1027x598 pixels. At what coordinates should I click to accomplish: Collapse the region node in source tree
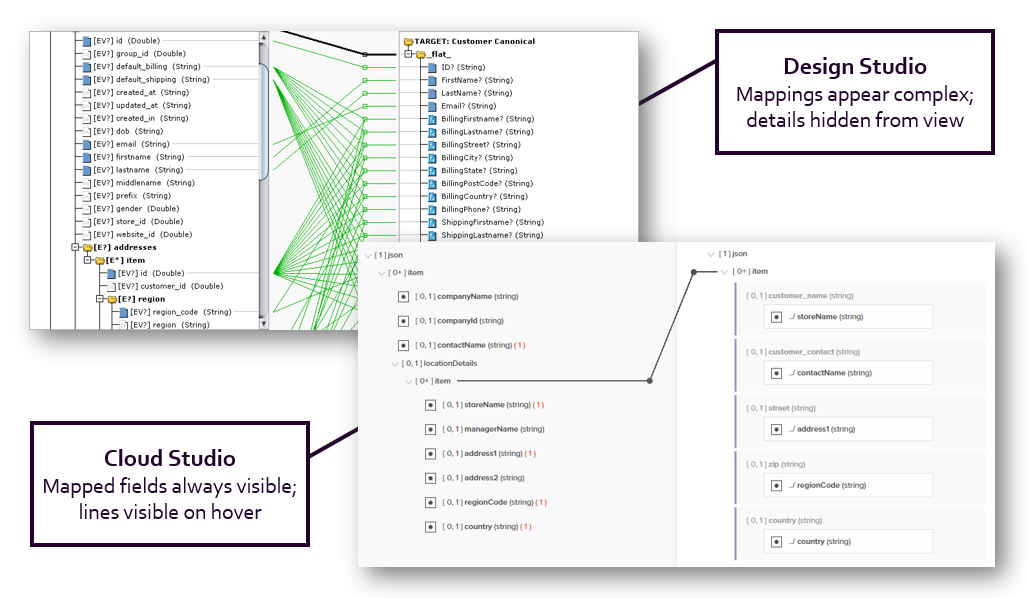[100, 299]
